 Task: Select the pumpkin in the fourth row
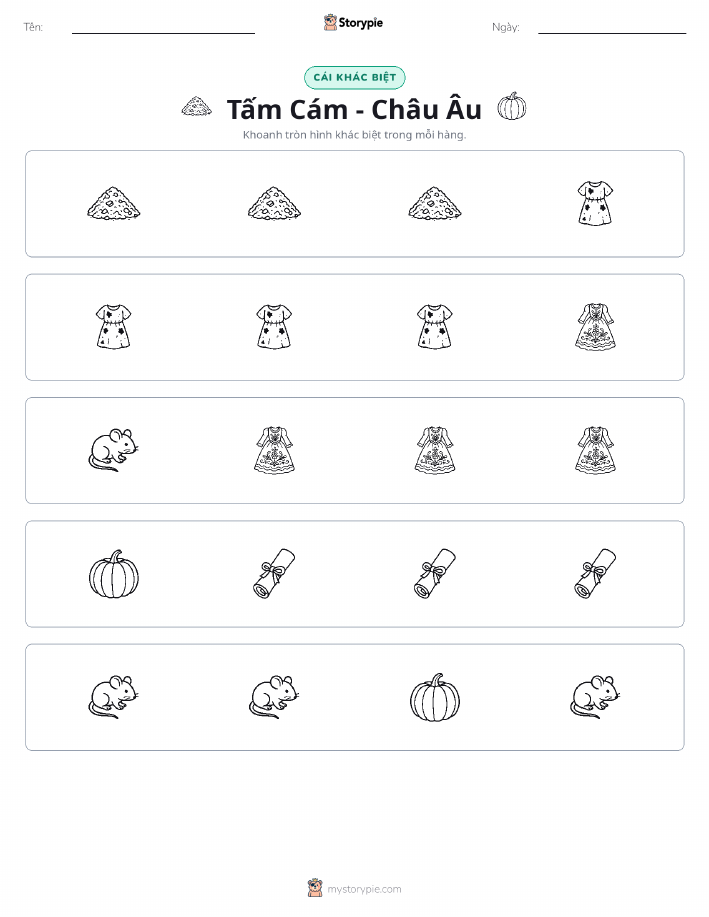114,574
